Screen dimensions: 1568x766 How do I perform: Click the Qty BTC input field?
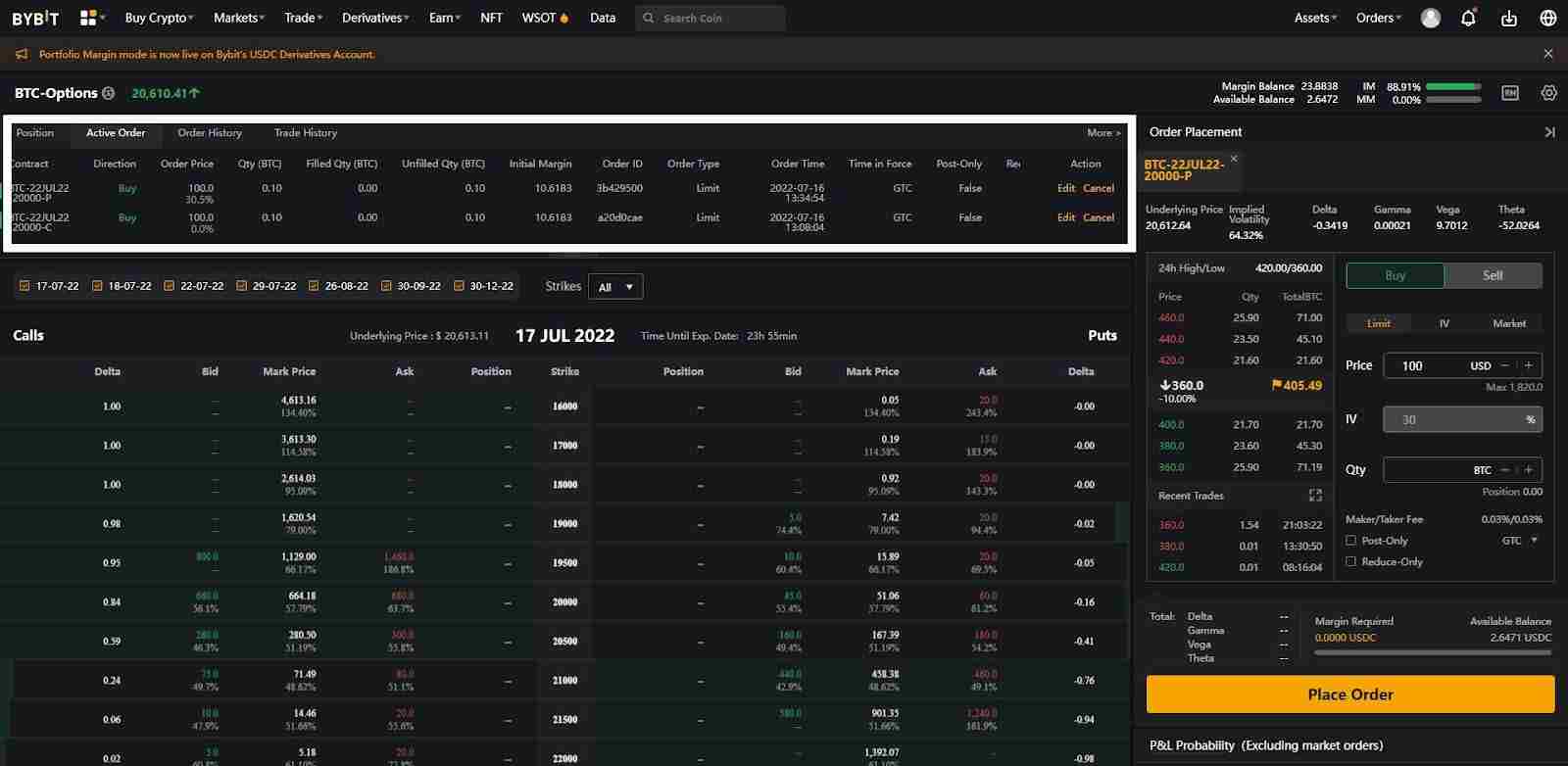1462,469
